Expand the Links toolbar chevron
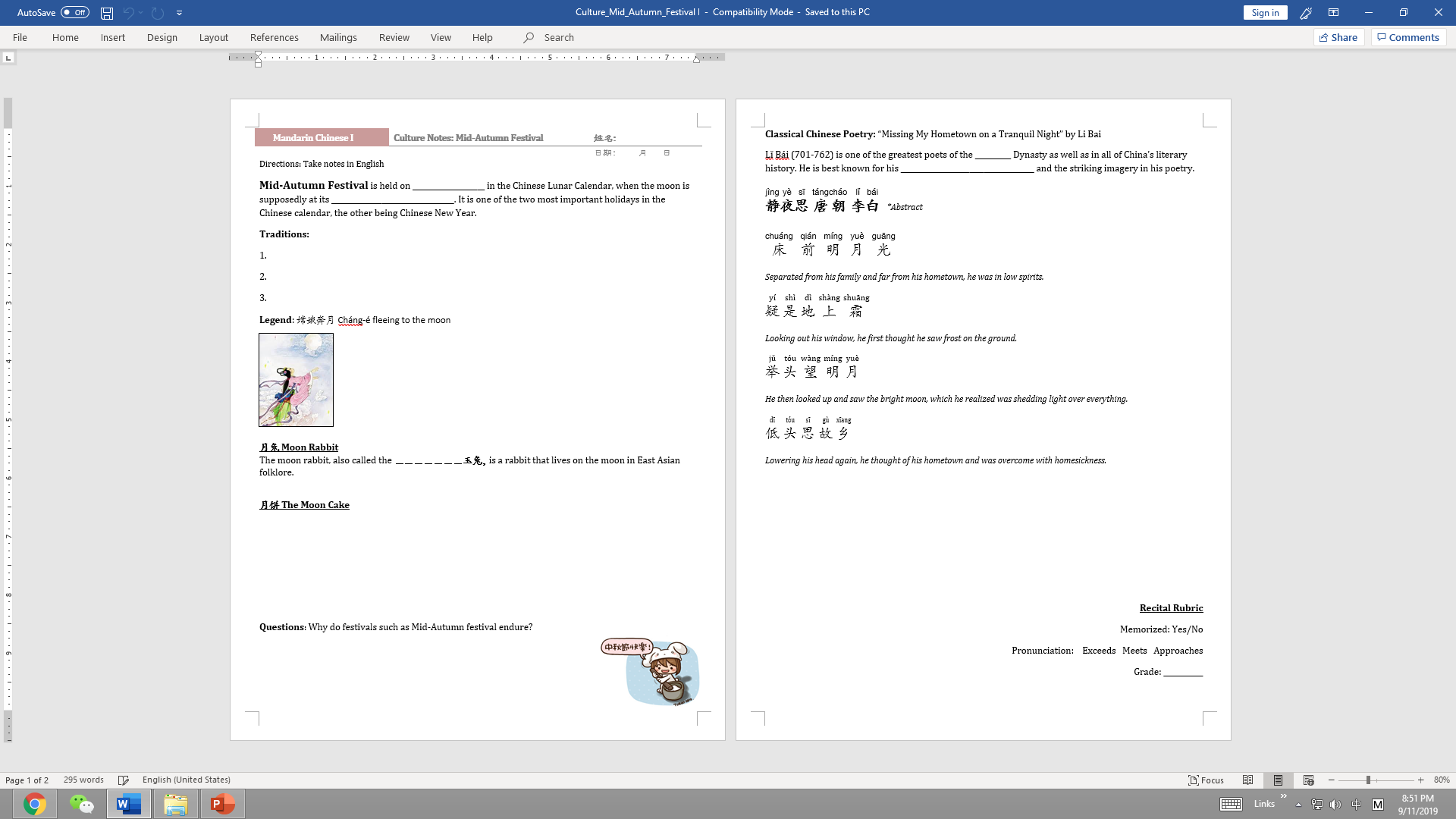Image resolution: width=1456 pixels, height=819 pixels. [x=1284, y=796]
